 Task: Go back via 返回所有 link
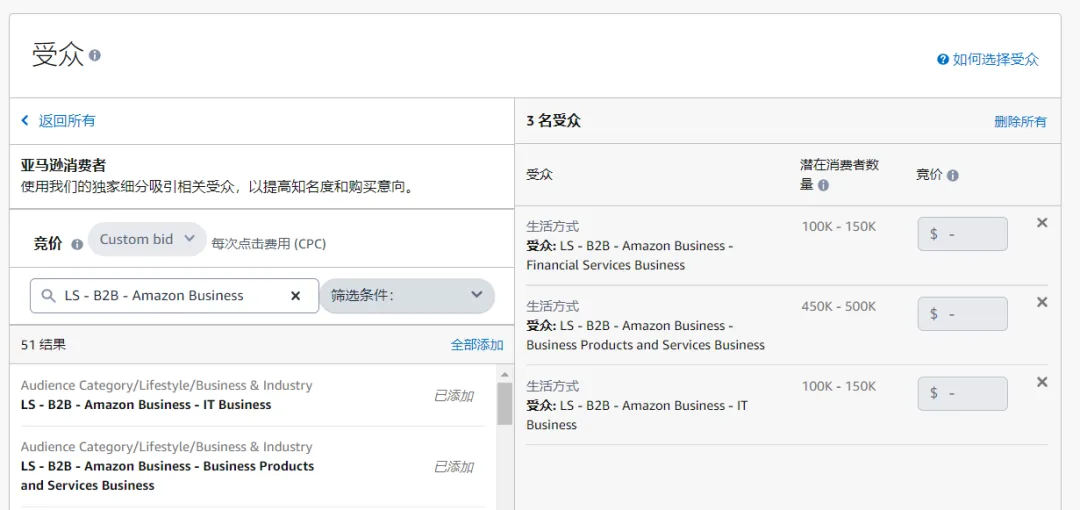[x=59, y=121]
